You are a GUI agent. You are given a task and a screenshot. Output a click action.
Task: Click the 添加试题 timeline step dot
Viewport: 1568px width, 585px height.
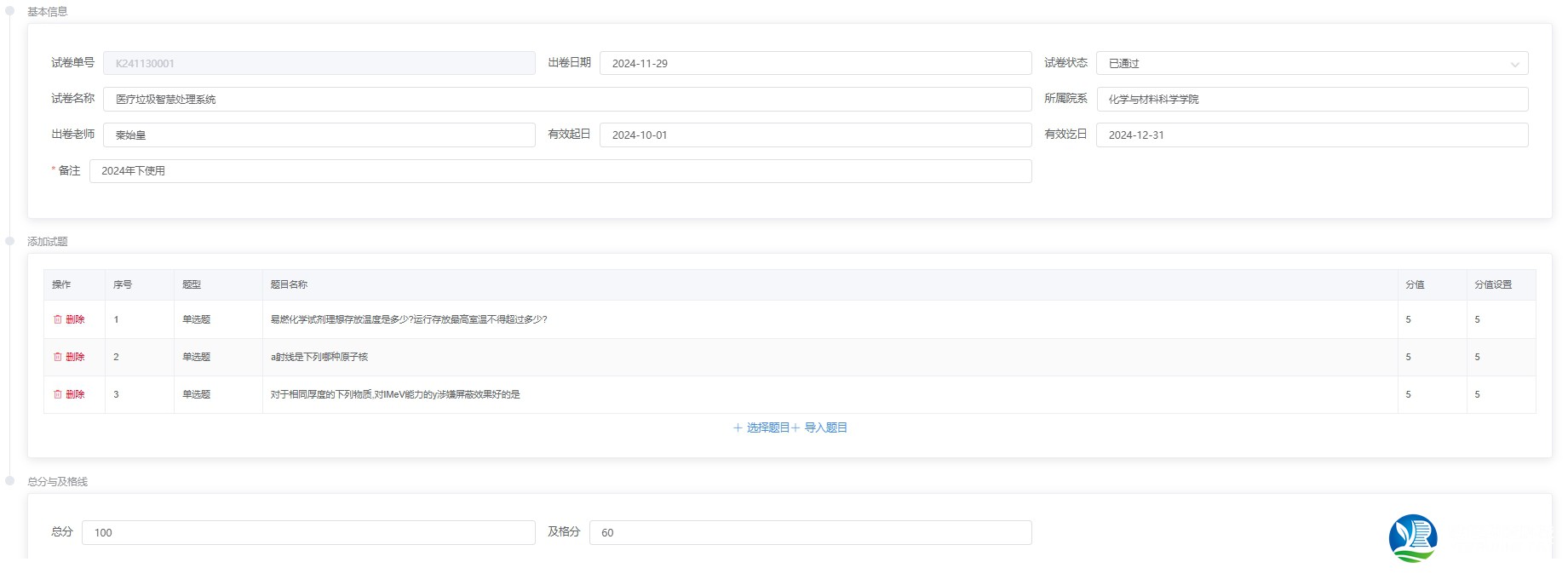tap(10, 241)
